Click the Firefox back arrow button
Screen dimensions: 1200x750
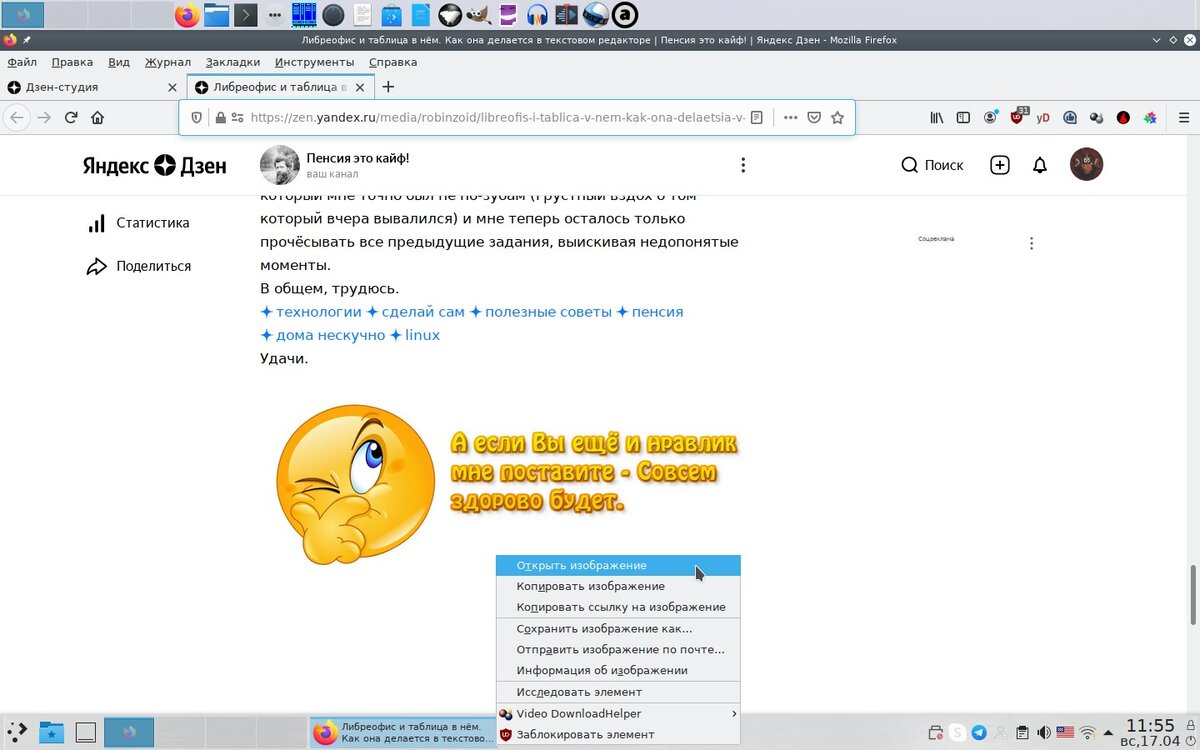click(17, 117)
